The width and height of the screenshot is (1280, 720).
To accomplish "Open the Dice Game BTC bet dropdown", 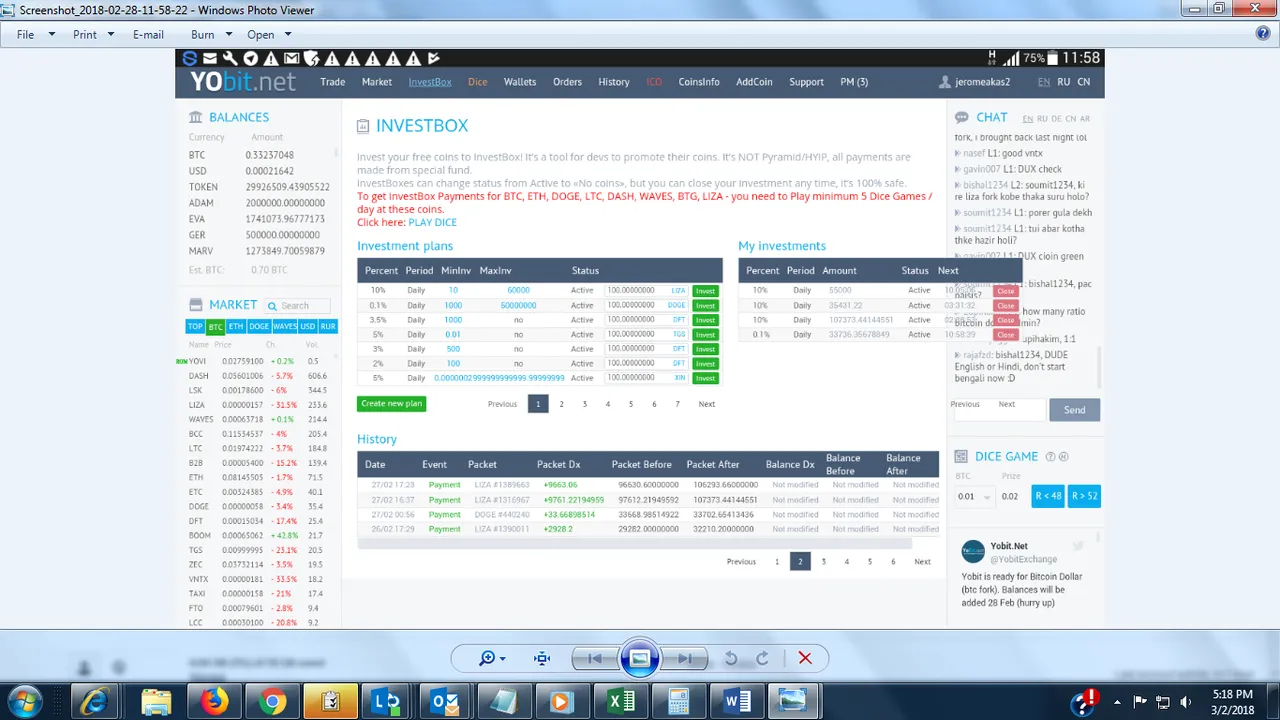I will pos(974,496).
